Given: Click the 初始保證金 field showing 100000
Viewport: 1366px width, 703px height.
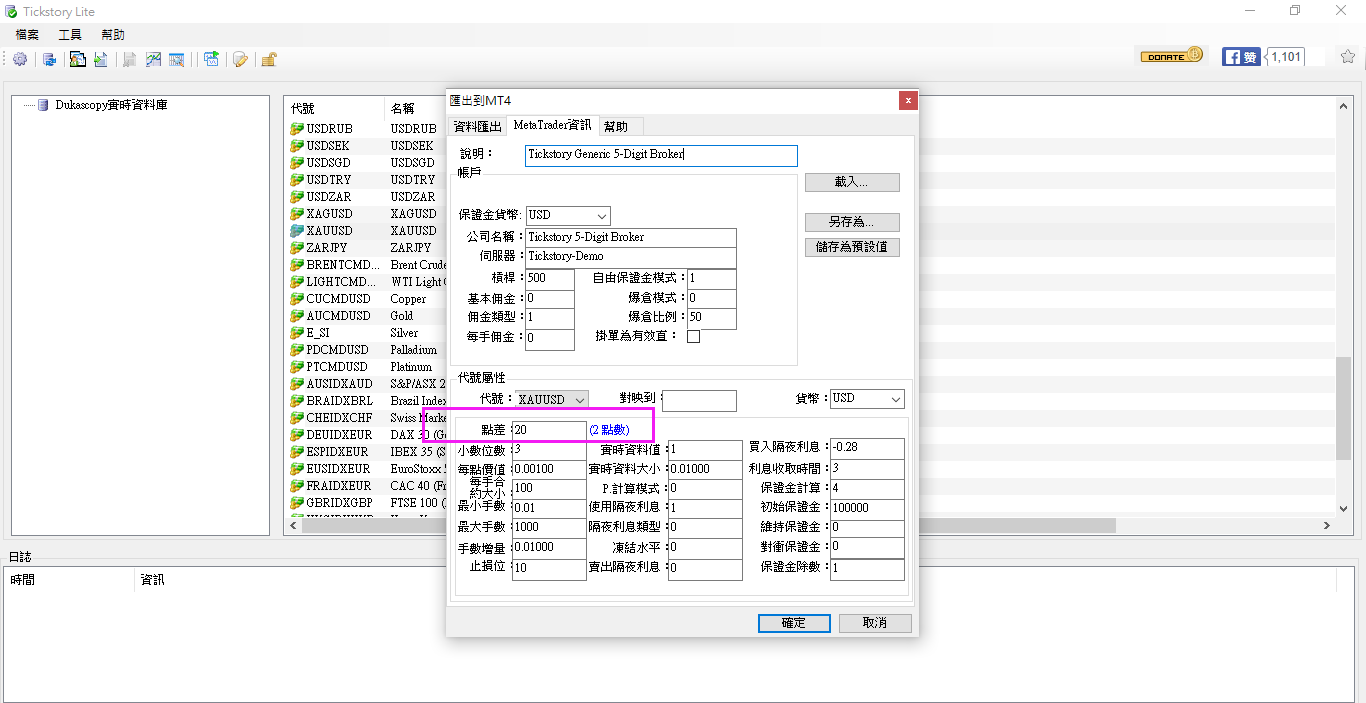Looking at the screenshot, I should (x=867, y=509).
